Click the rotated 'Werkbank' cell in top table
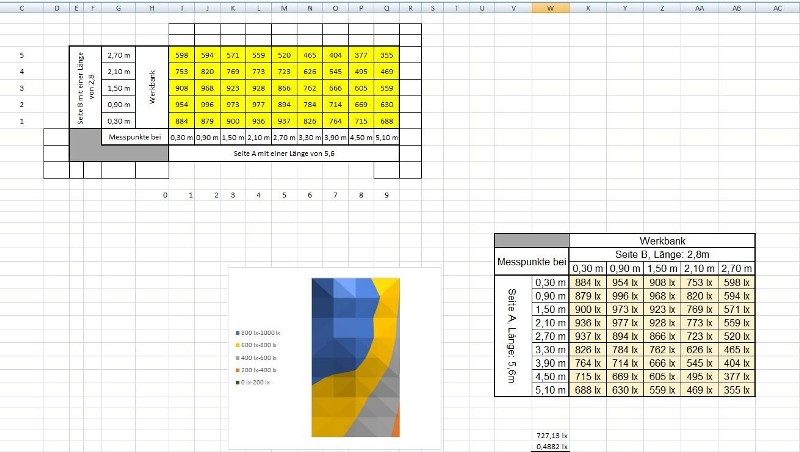This screenshot has width=800, height=452. pyautogui.click(x=152, y=88)
